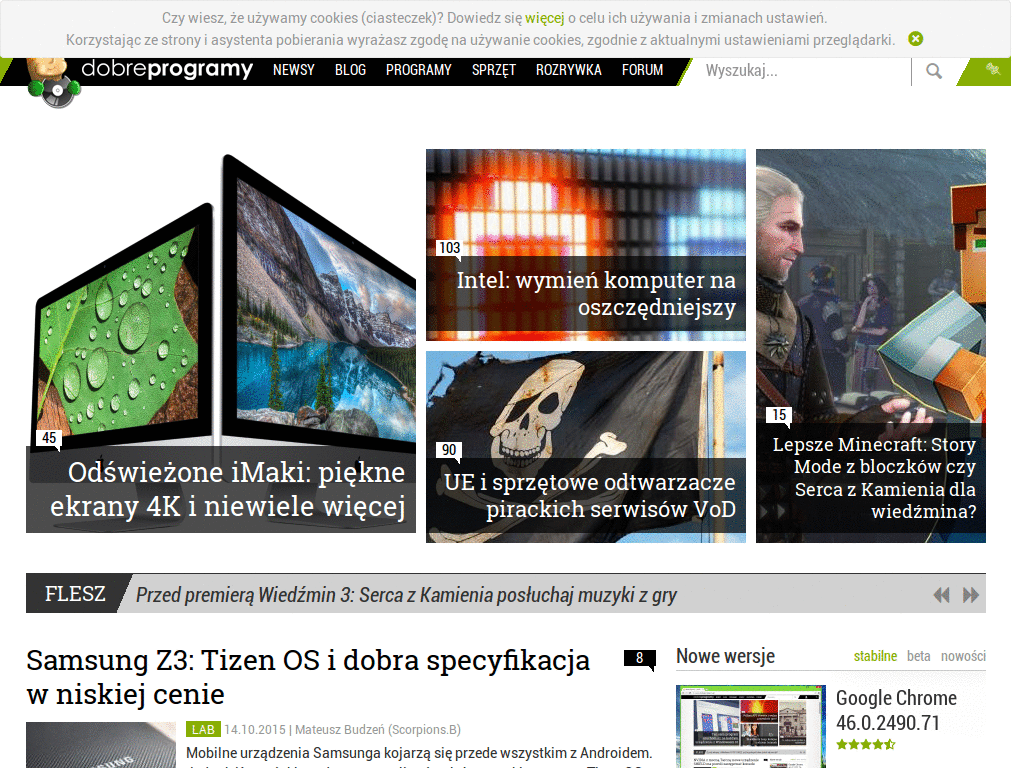Click the dobreprogramy logo

point(167,69)
